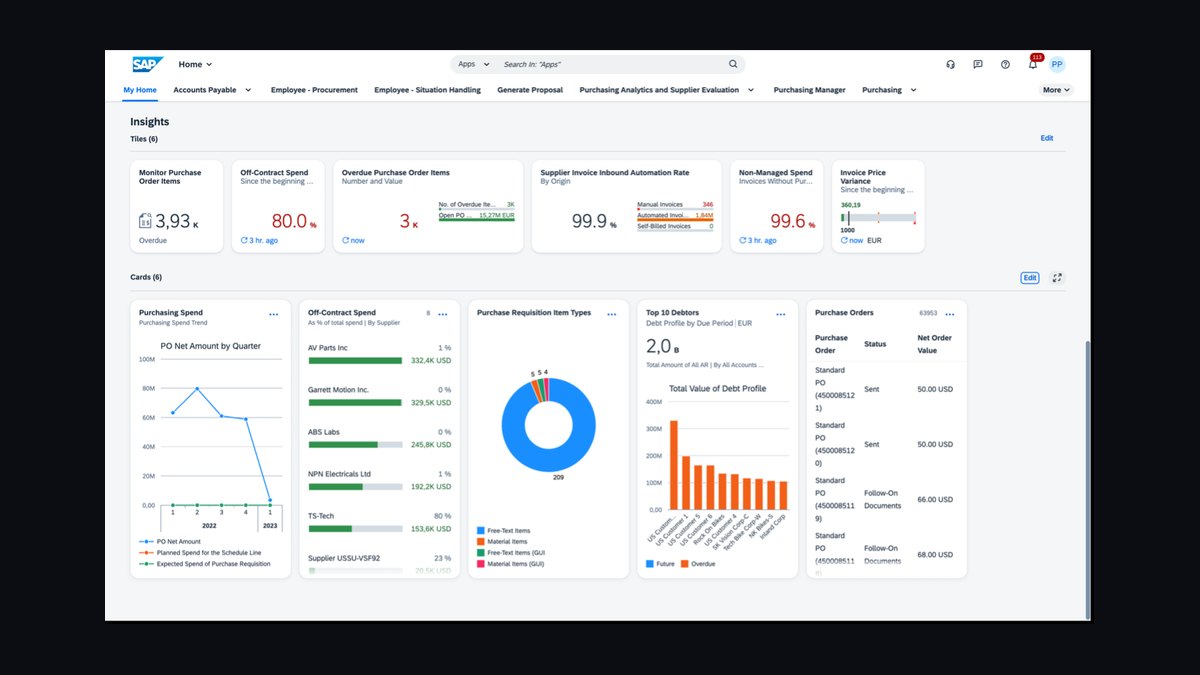
Task: Open Off-Contract Spend card options menu
Action: pos(443,314)
